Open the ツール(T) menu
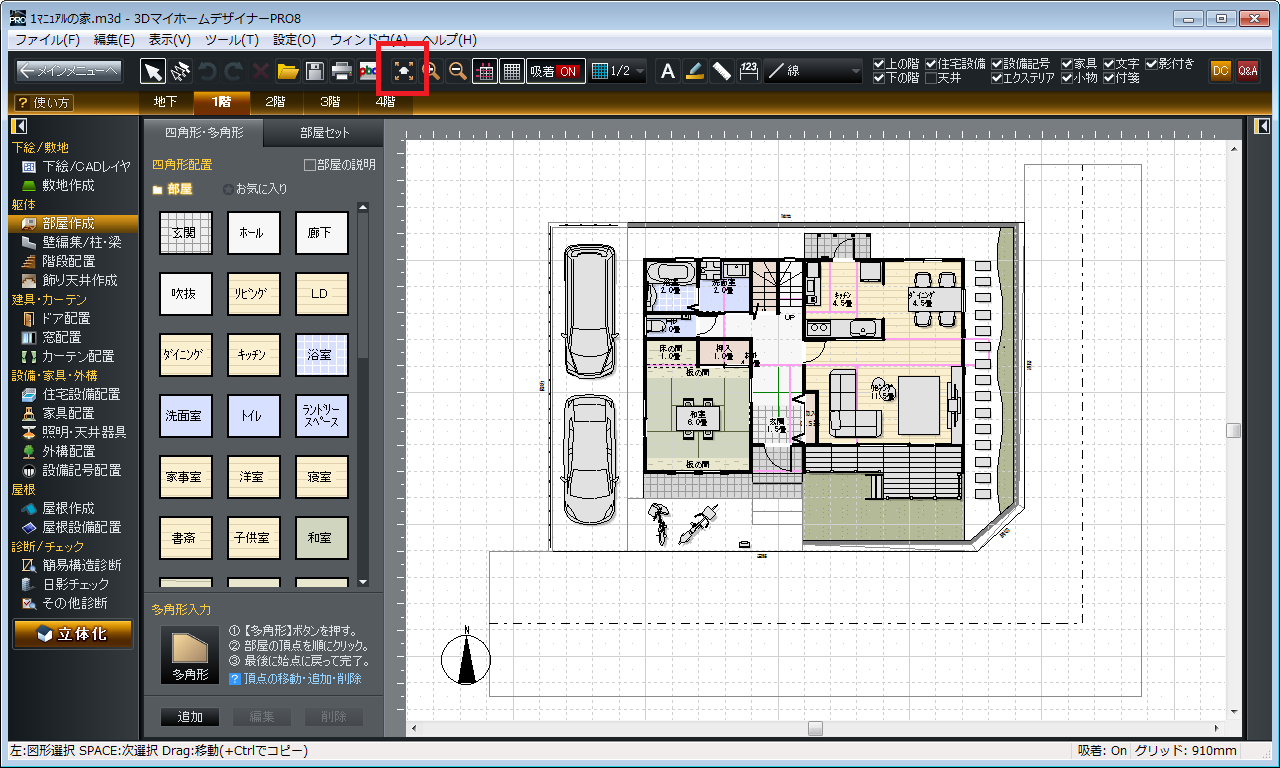Viewport: 1280px width, 768px height. click(x=231, y=40)
